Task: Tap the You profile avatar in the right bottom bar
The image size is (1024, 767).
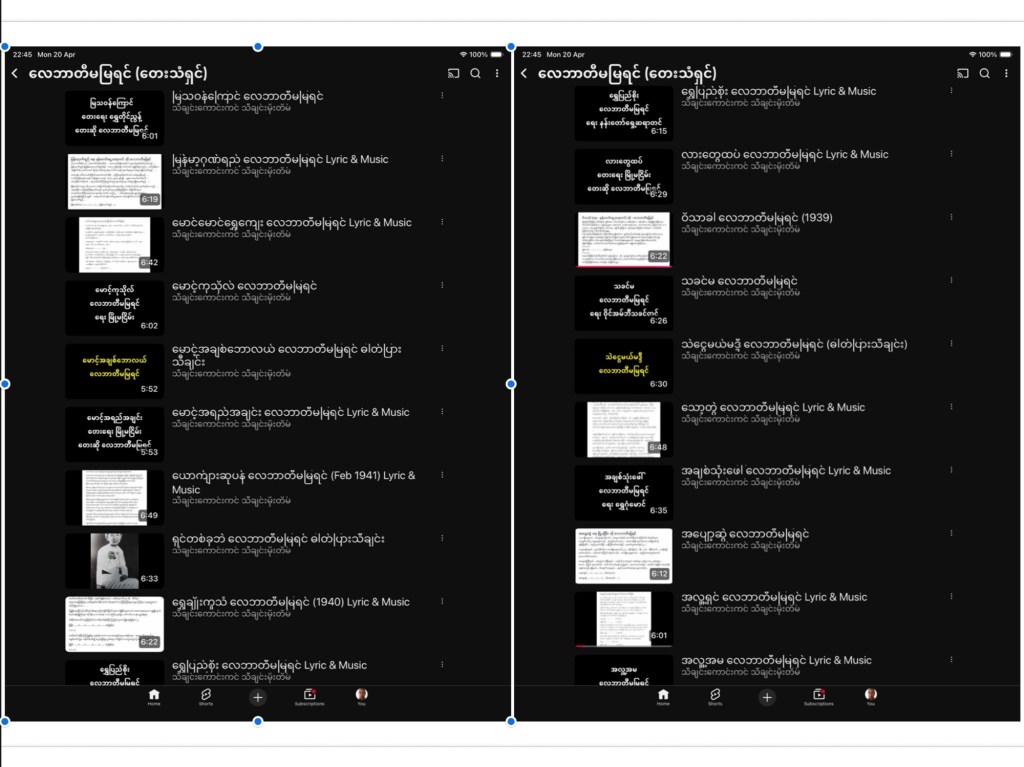Action: pyautogui.click(x=871, y=696)
